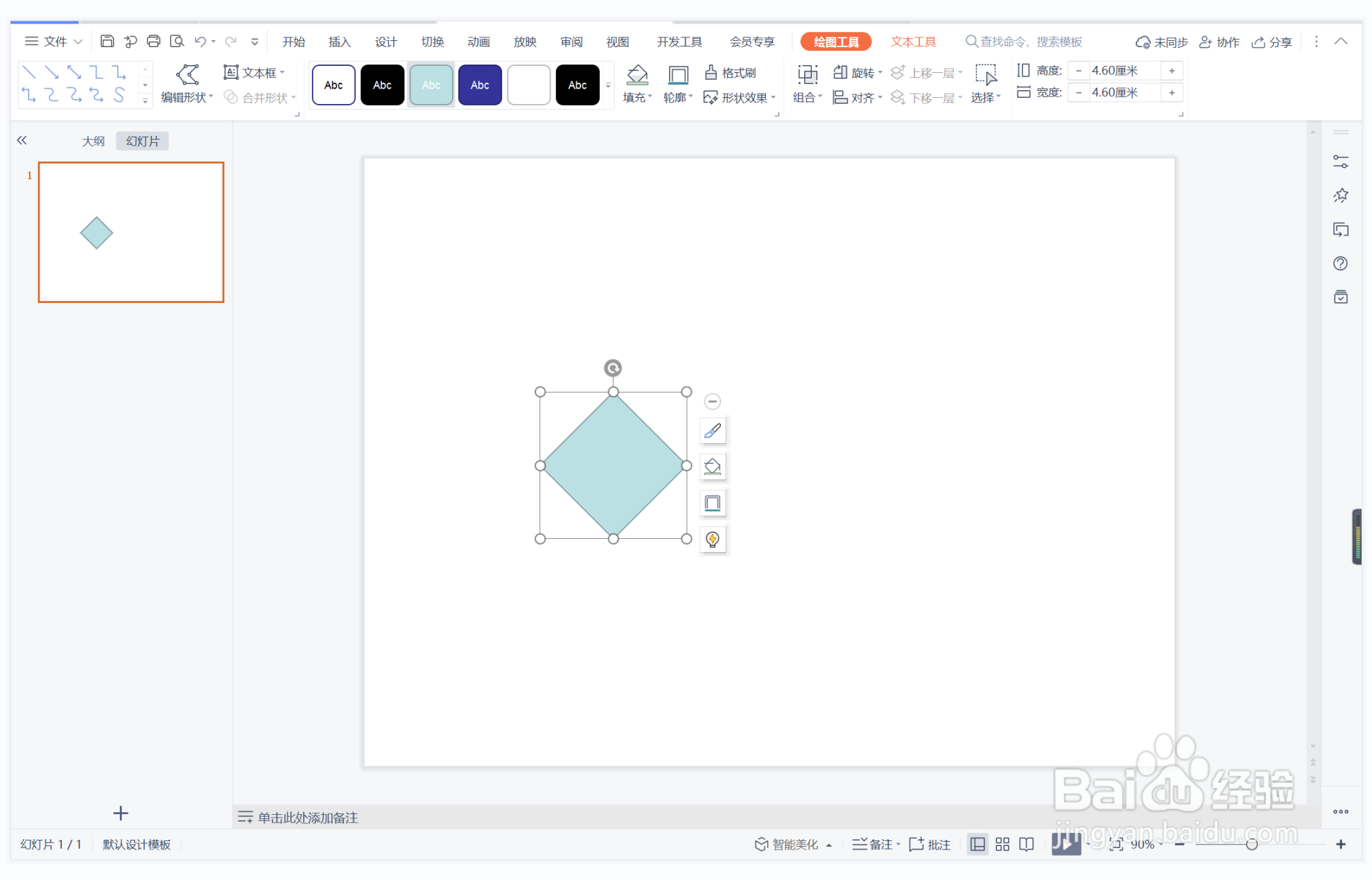Viewport: 1372px width, 880px height.
Task: Expand the Fill (填充) dropdown
Action: (637, 98)
